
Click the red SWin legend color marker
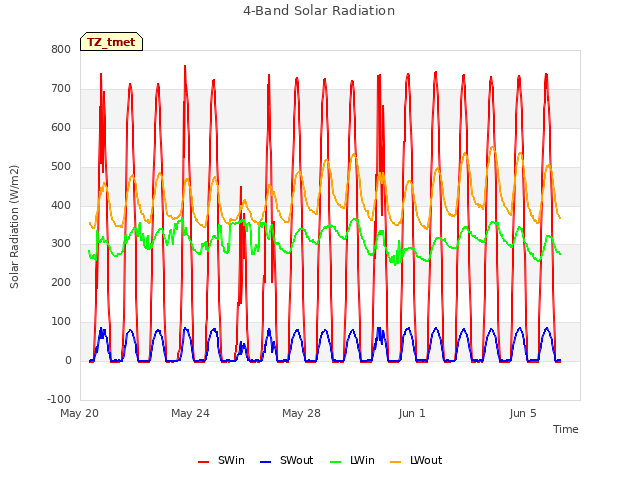pos(203,462)
